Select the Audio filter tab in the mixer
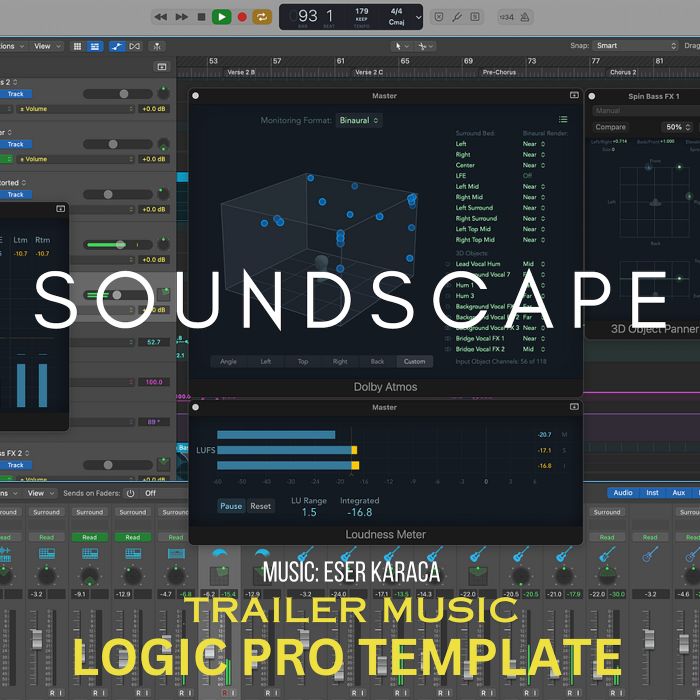Image resolution: width=700 pixels, height=700 pixels. [x=623, y=492]
